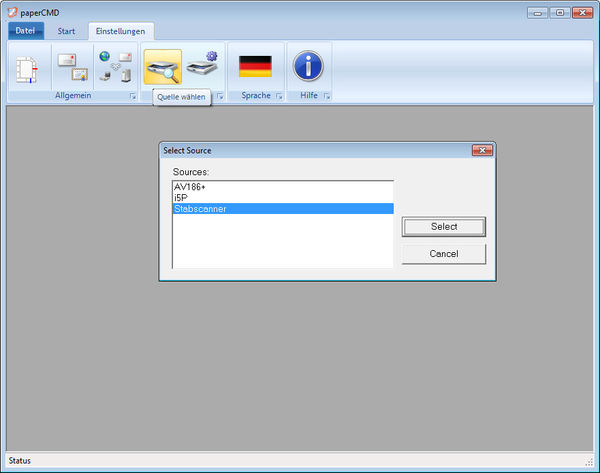Open the page layout document icon
Screen dimensions: 600x473
(x=27, y=69)
